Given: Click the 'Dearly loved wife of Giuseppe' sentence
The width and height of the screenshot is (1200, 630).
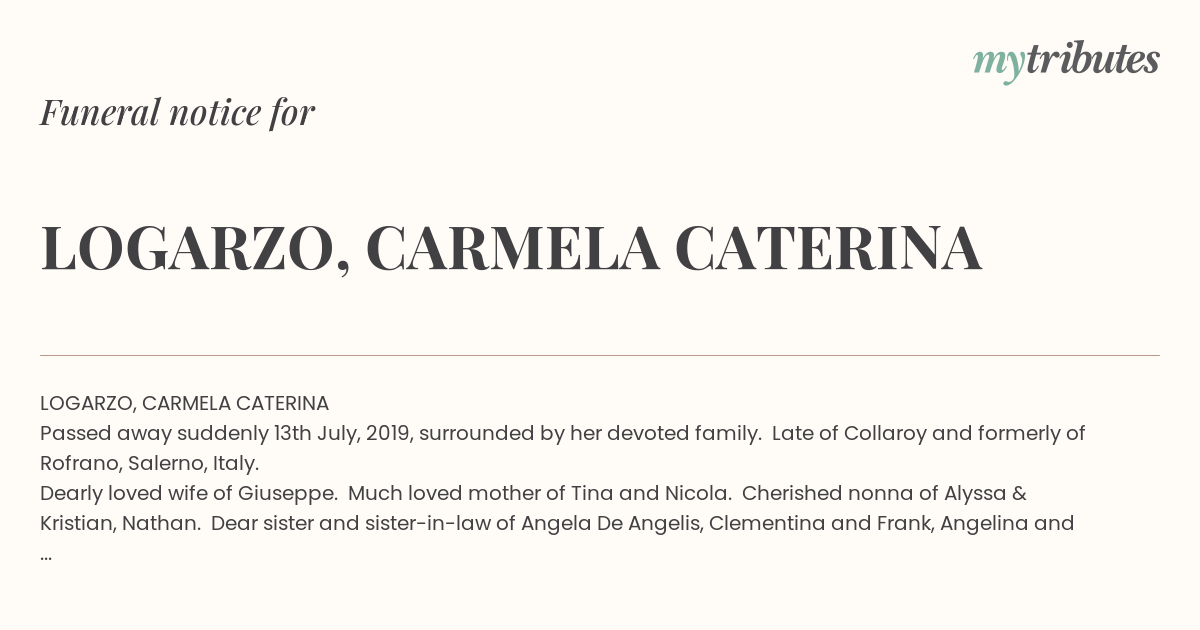Looking at the screenshot, I should tap(188, 493).
